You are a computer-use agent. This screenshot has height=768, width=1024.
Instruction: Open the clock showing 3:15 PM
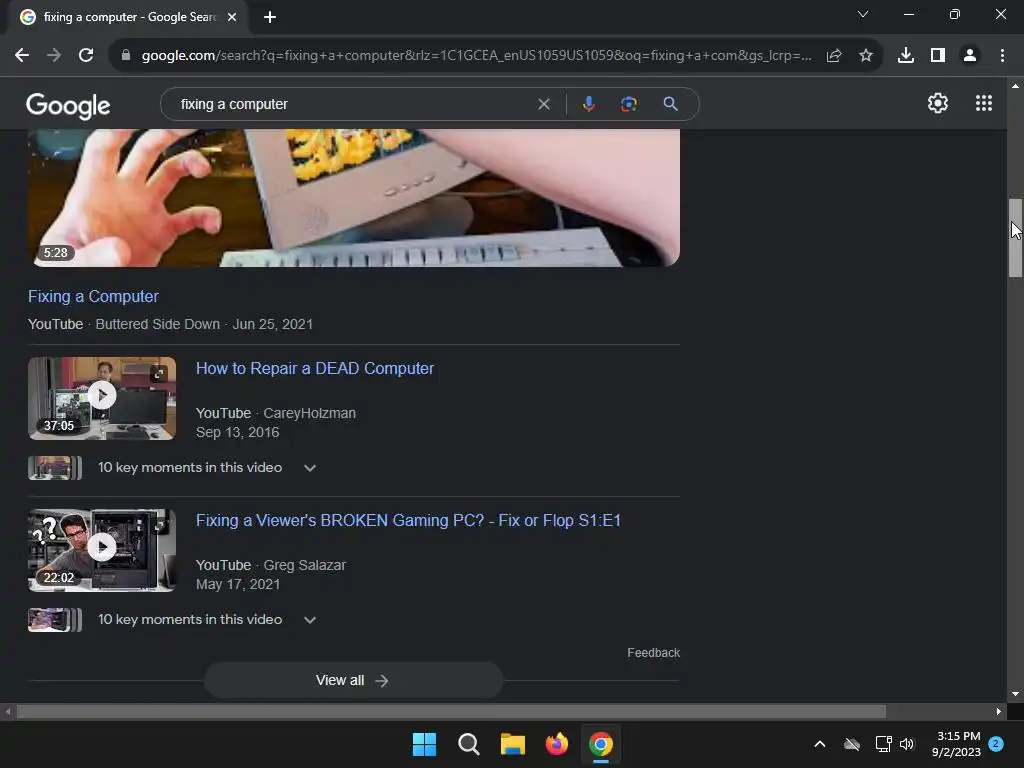956,744
